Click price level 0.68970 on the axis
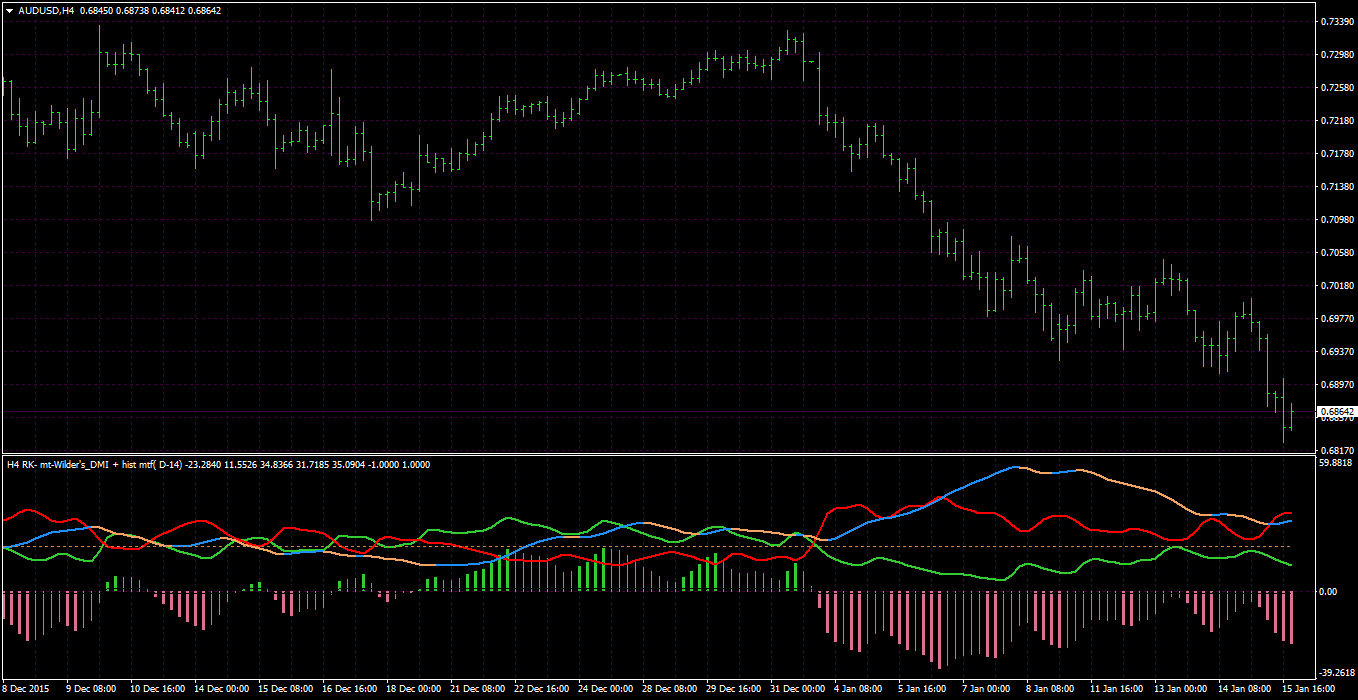Viewport: 1358px width, 700px height. (1337, 385)
